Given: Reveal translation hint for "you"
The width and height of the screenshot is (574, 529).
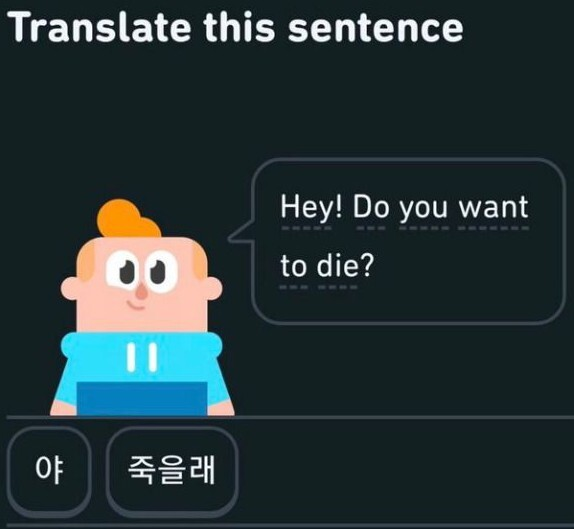Looking at the screenshot, I should point(423,208).
